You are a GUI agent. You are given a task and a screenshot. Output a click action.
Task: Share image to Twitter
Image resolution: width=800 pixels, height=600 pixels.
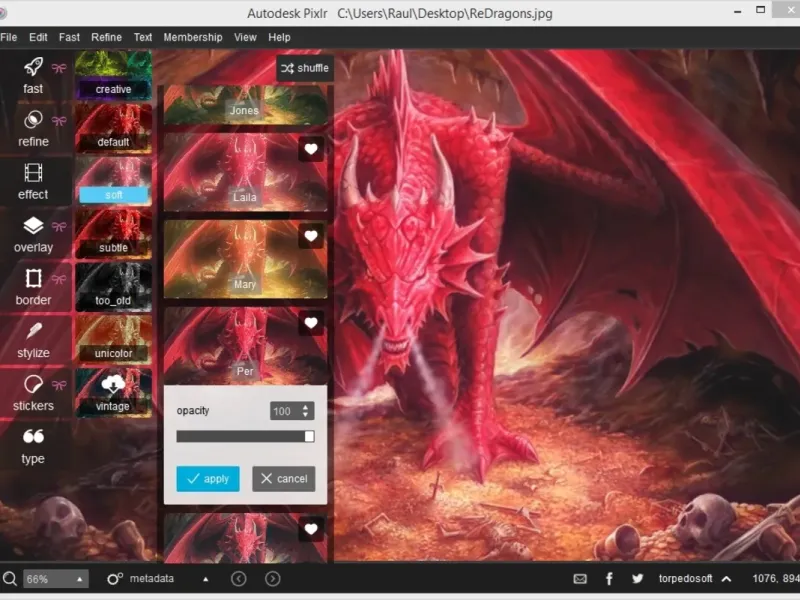pyautogui.click(x=638, y=579)
